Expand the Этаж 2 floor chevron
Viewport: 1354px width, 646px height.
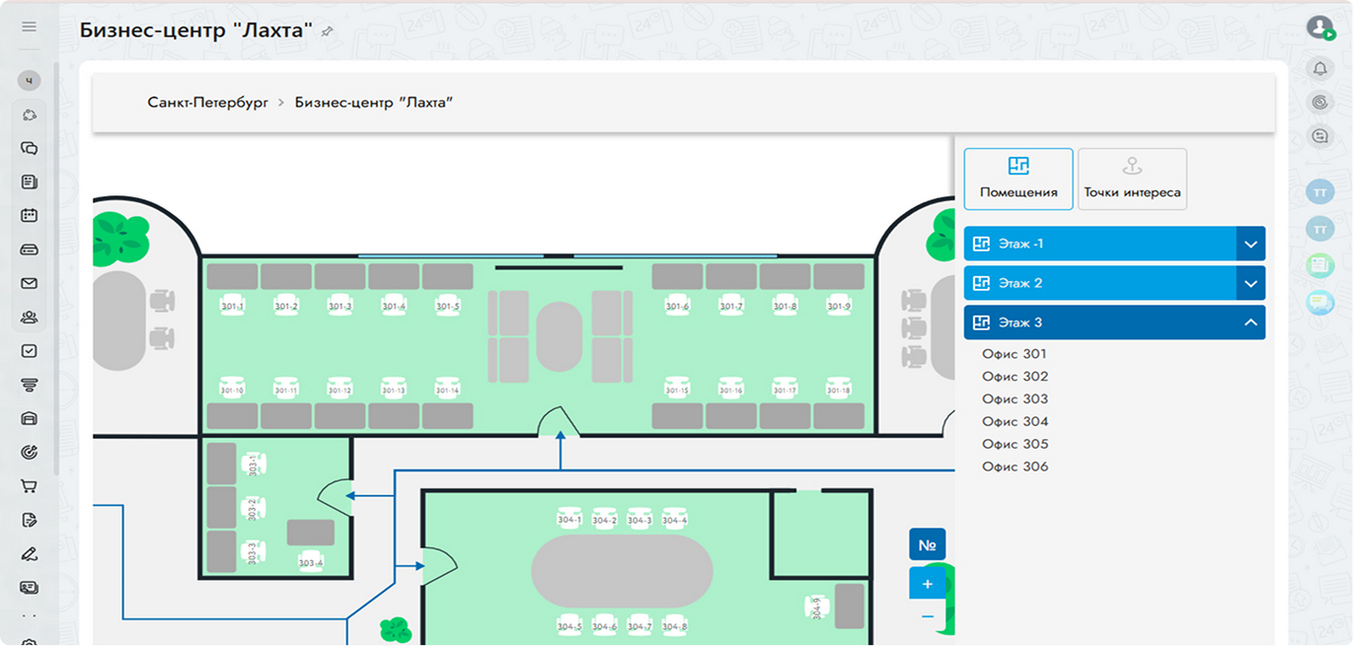coord(1251,283)
